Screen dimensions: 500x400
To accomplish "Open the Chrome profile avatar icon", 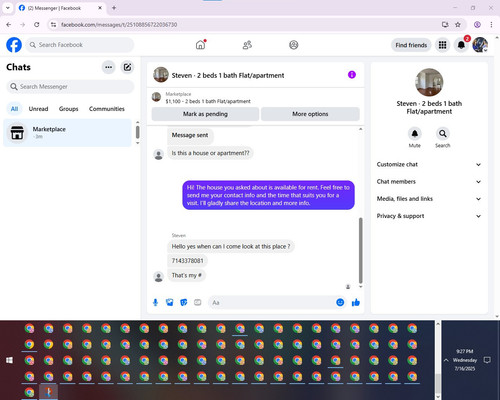I will 477,25.
